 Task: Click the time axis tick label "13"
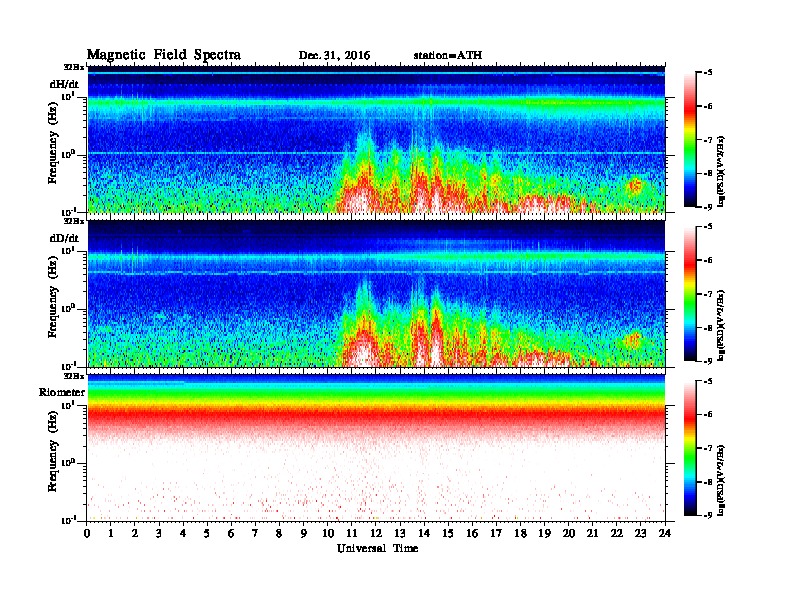400,533
